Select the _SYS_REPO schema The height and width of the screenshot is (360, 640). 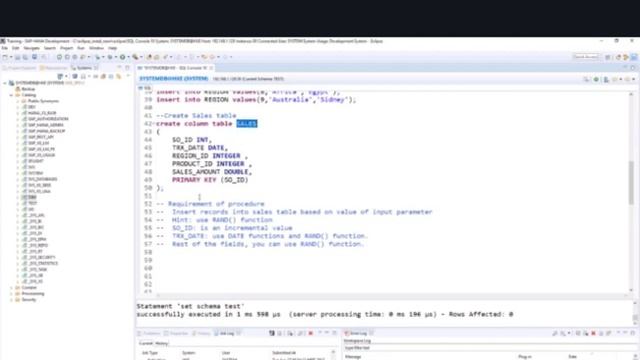coord(38,245)
